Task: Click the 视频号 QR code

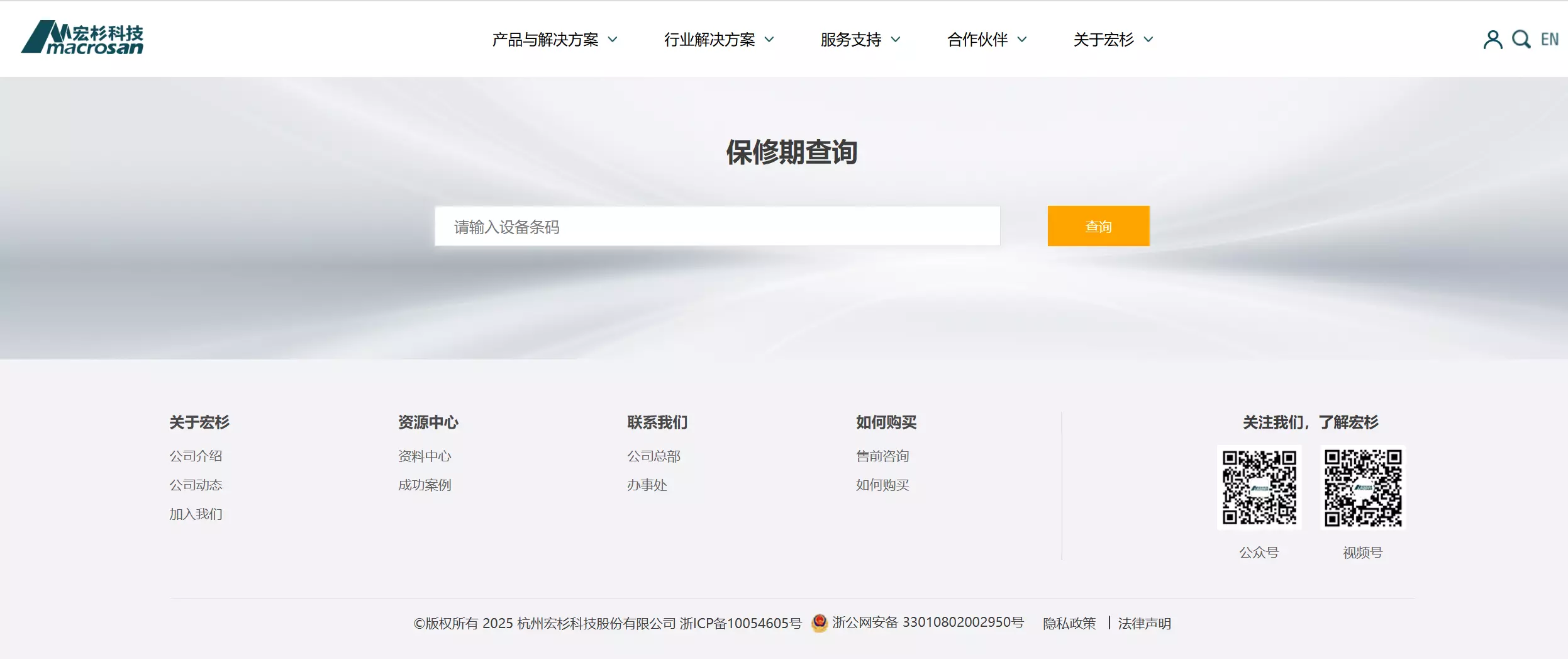Action: pos(1362,487)
